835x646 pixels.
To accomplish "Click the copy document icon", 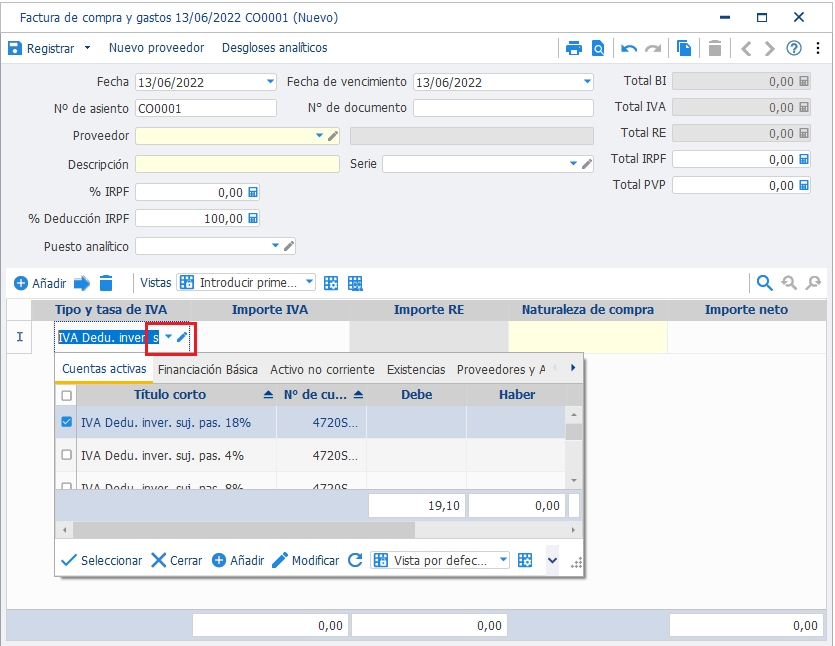I will [x=684, y=48].
